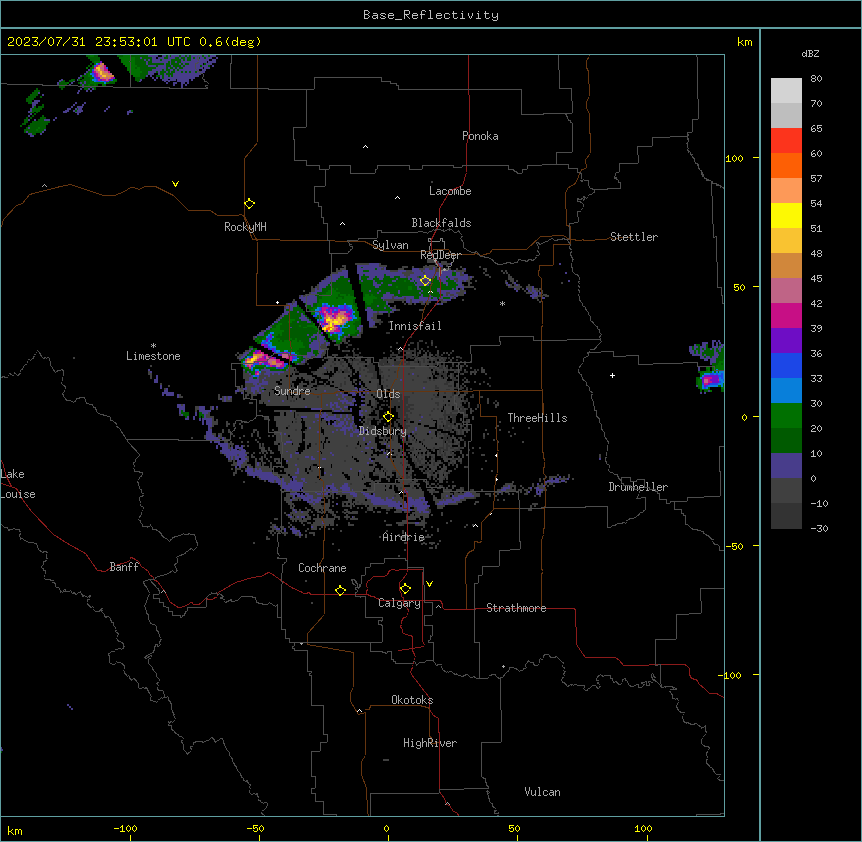This screenshot has height=842, width=862.
Task: Pick the yellow swatch between 54 and 51 dBZ
Action: tap(786, 215)
